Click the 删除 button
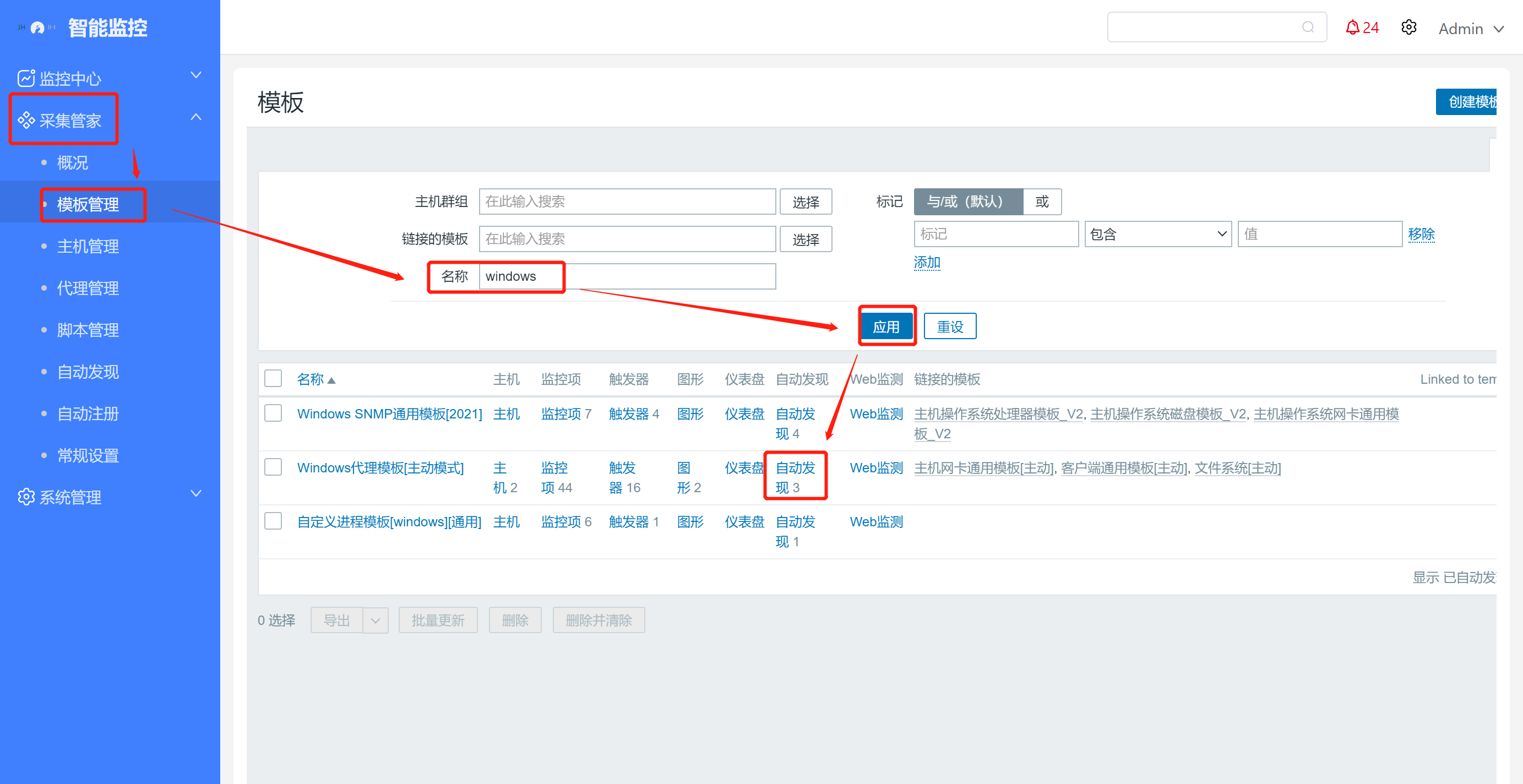The image size is (1523, 784). 514,620
